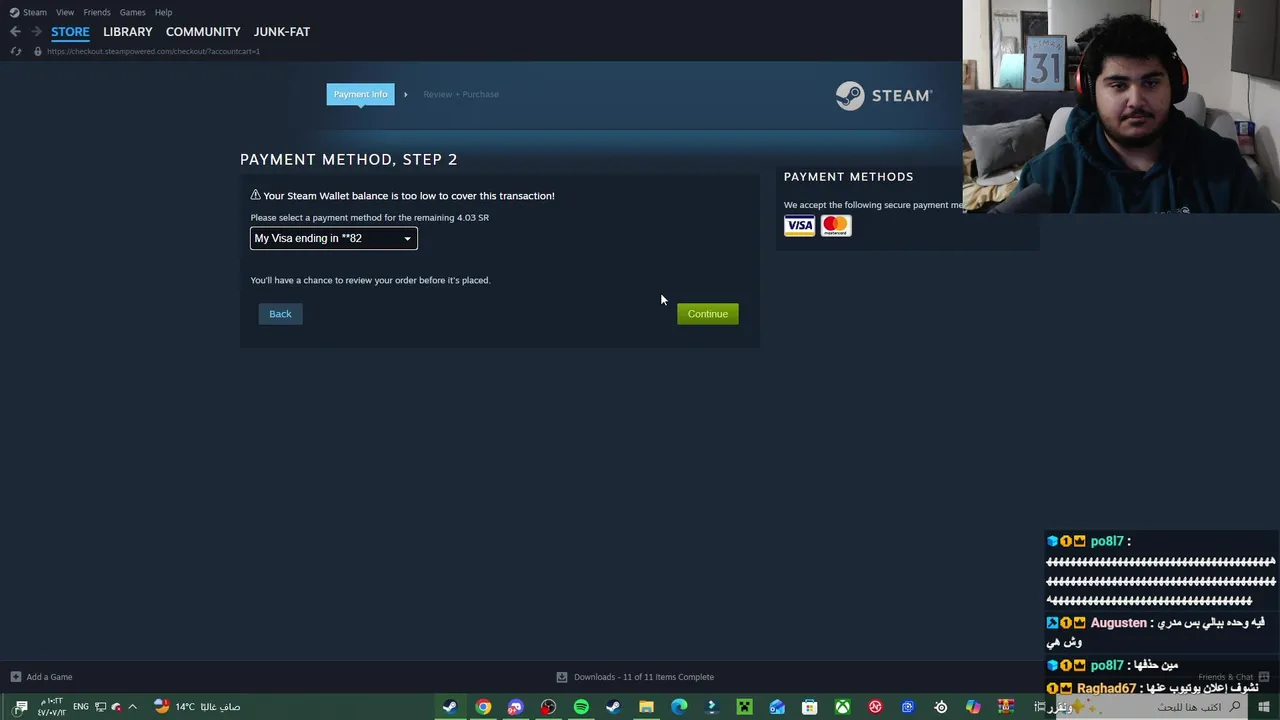1280x720 pixels.
Task: Open Spotify from the taskbar
Action: click(x=581, y=707)
